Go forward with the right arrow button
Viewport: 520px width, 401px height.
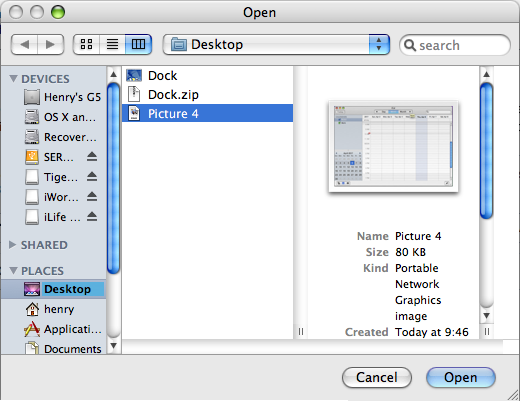(50, 44)
